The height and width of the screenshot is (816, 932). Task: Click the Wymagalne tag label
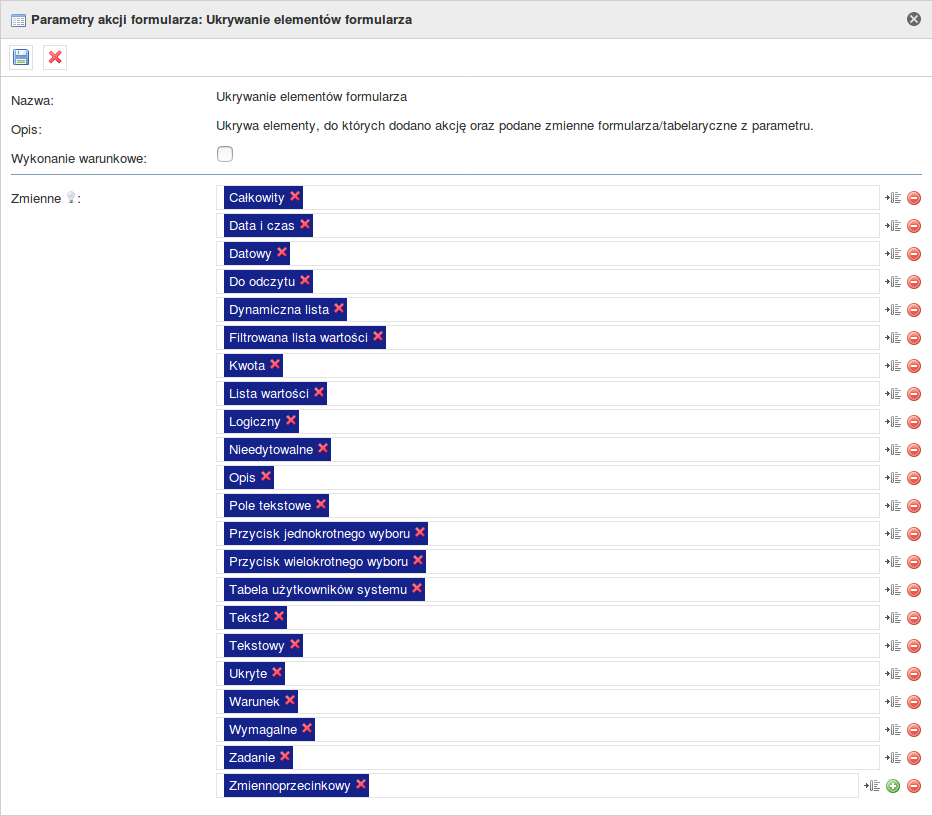[263, 730]
